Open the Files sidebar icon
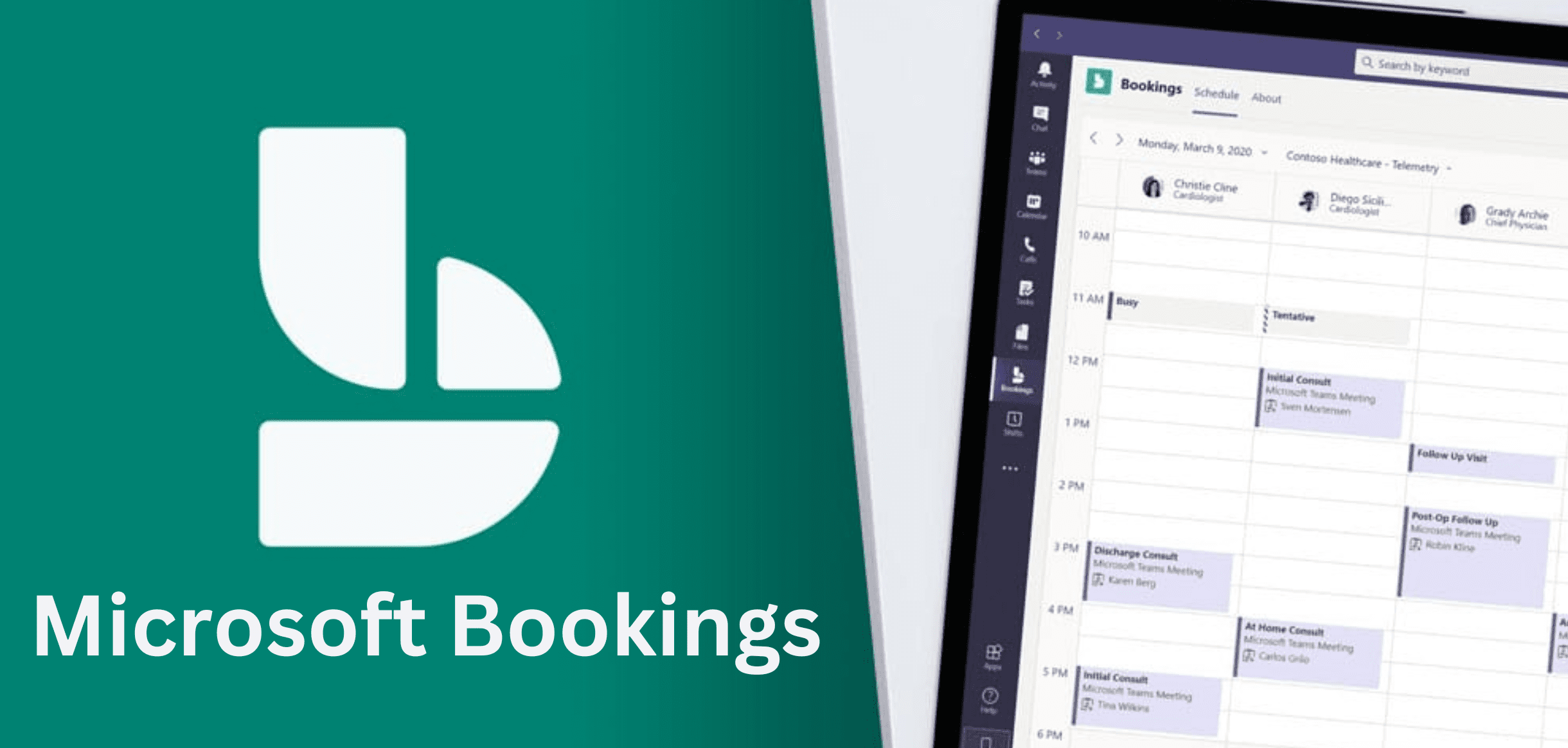The height and width of the screenshot is (748, 1568). tap(1021, 336)
